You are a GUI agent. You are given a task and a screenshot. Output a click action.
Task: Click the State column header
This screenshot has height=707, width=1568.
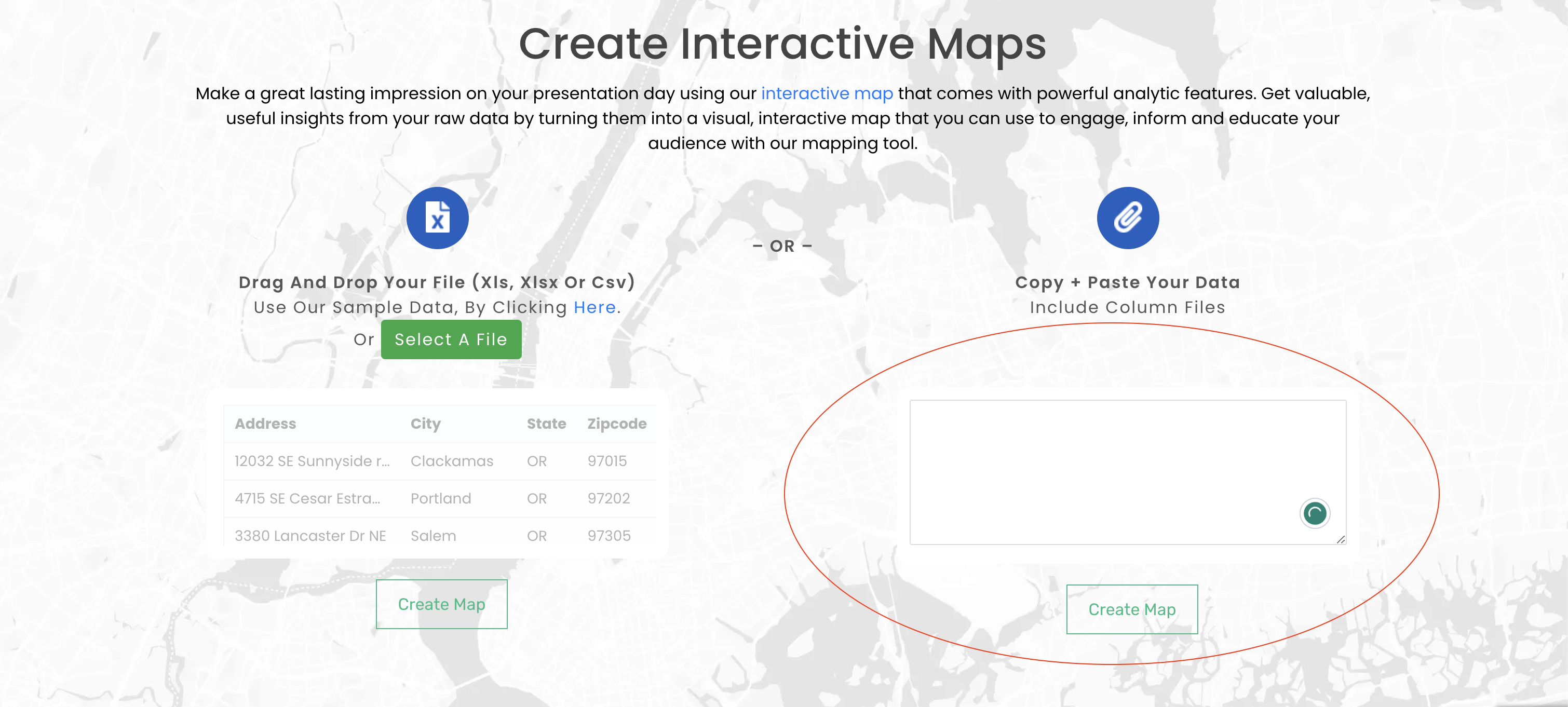(x=545, y=424)
